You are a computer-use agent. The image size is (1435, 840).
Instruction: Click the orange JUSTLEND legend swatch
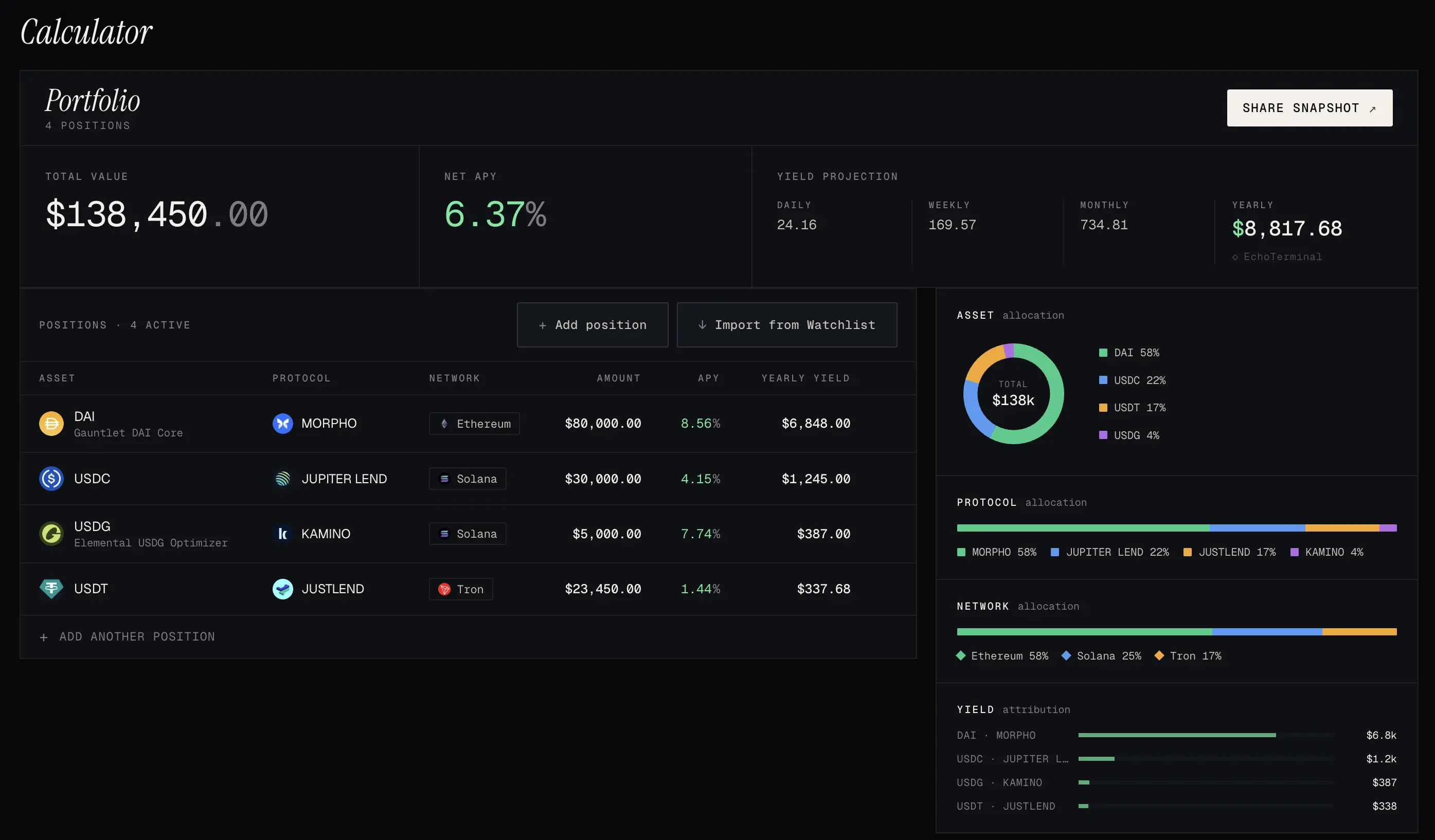[x=1187, y=552]
